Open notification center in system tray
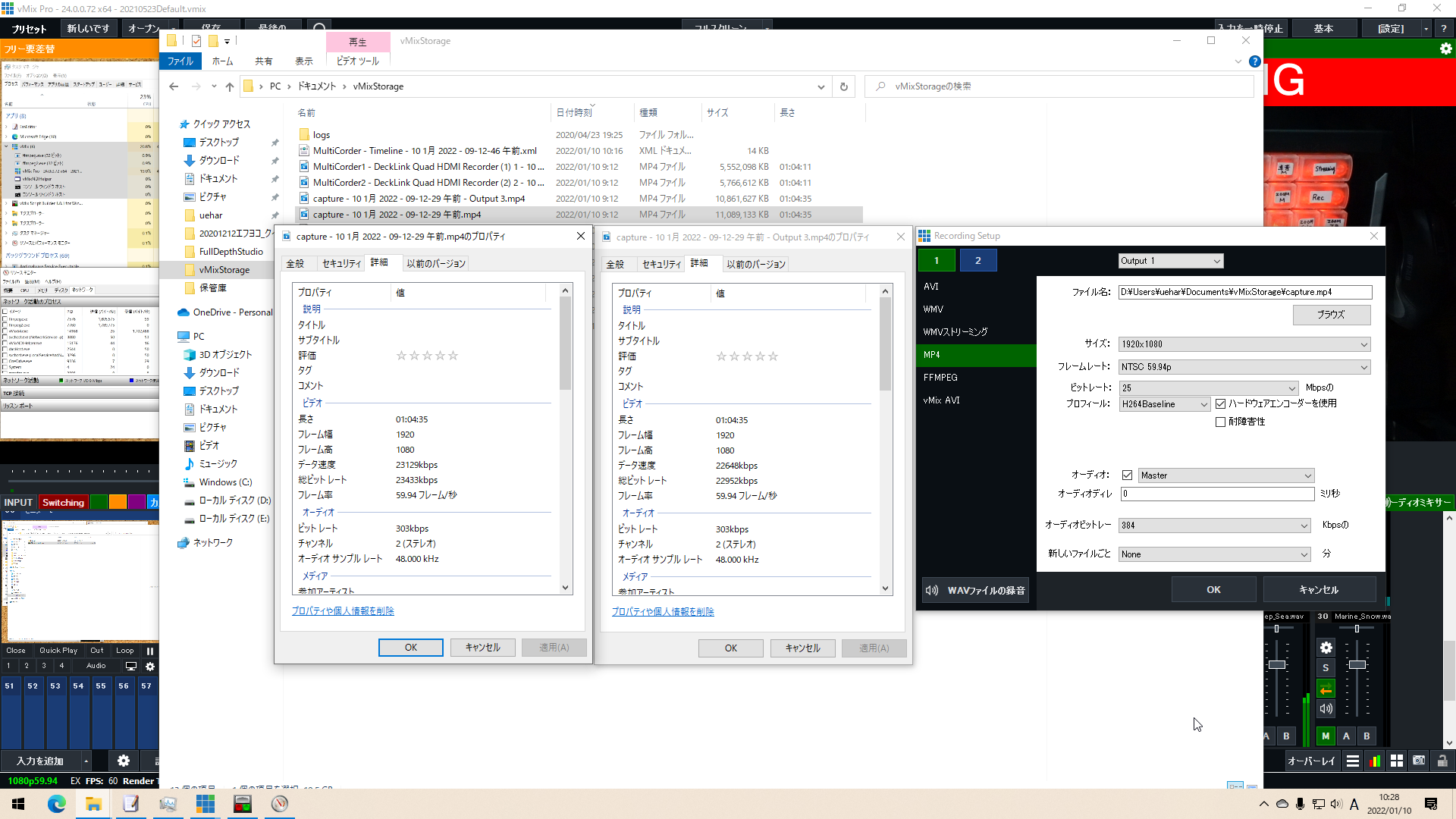1456x819 pixels. 1431,804
